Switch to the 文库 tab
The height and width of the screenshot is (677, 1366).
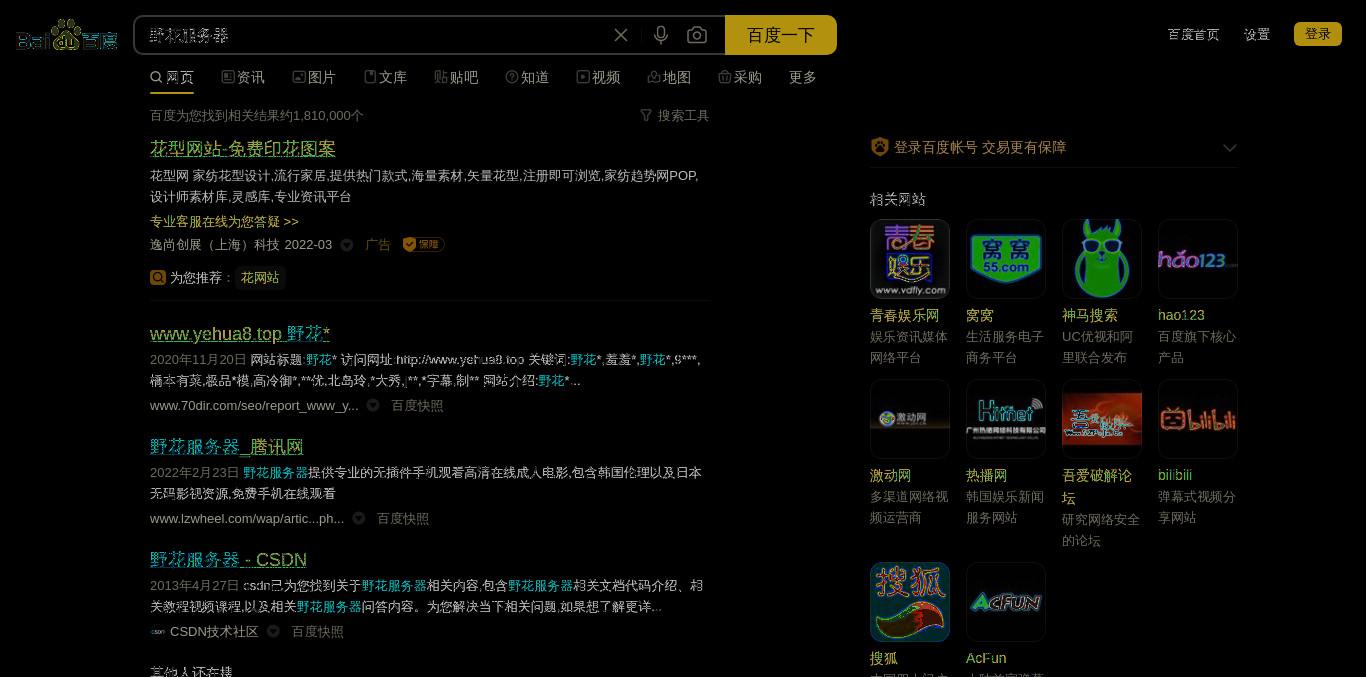[385, 77]
